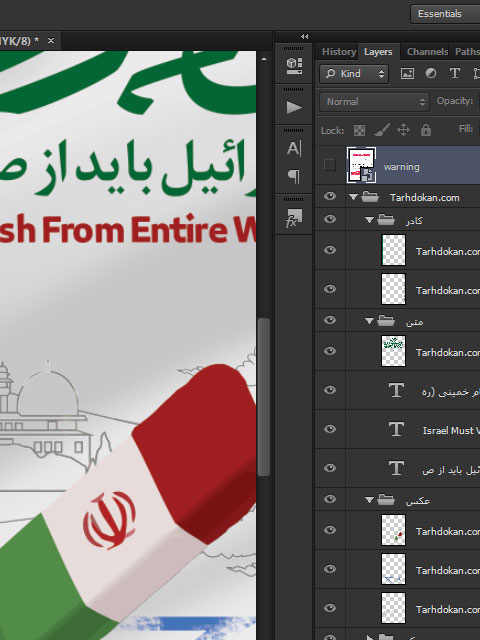Hide the خمینی text layer
480x640 pixels.
pos(330,390)
